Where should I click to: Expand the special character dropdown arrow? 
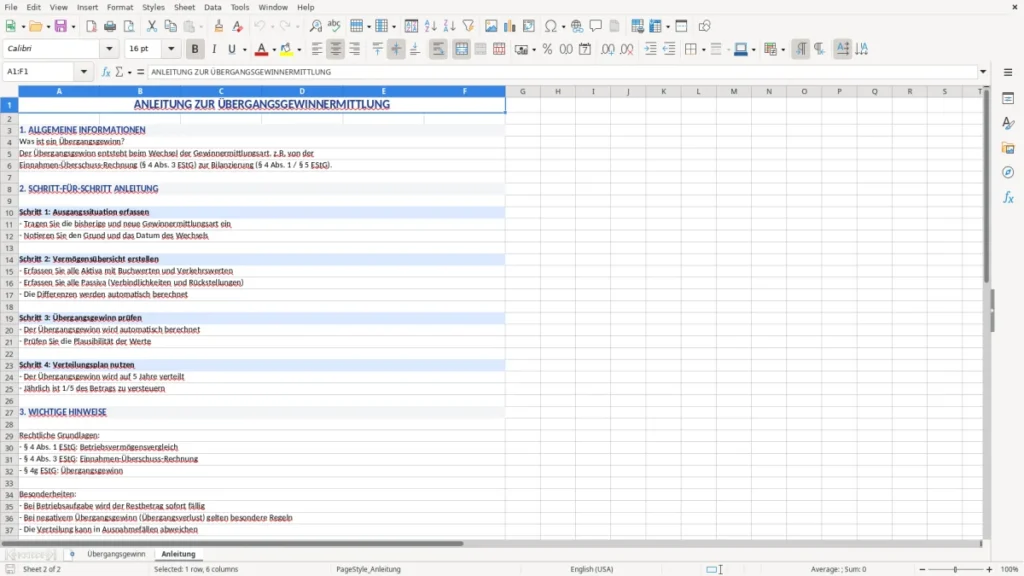click(x=563, y=27)
